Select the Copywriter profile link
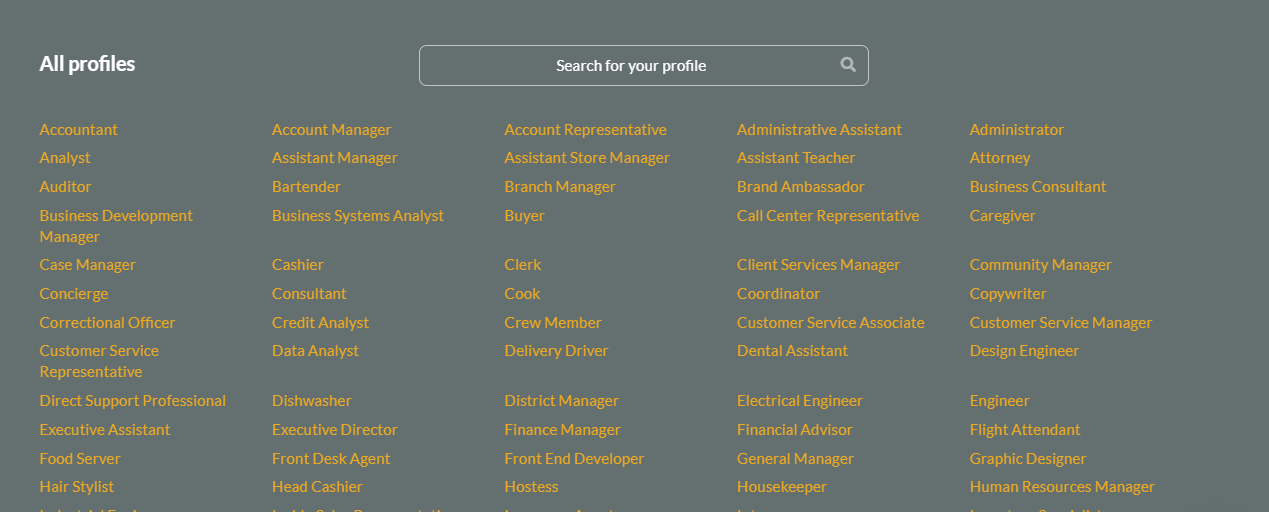Screen dimensions: 1269x512 click(x=1007, y=294)
